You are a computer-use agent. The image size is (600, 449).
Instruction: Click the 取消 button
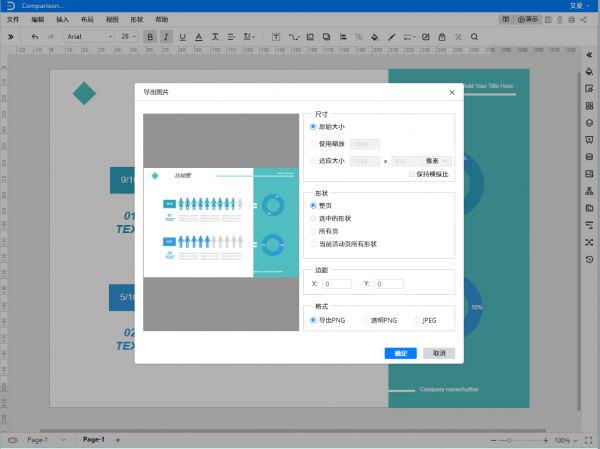[x=438, y=353]
